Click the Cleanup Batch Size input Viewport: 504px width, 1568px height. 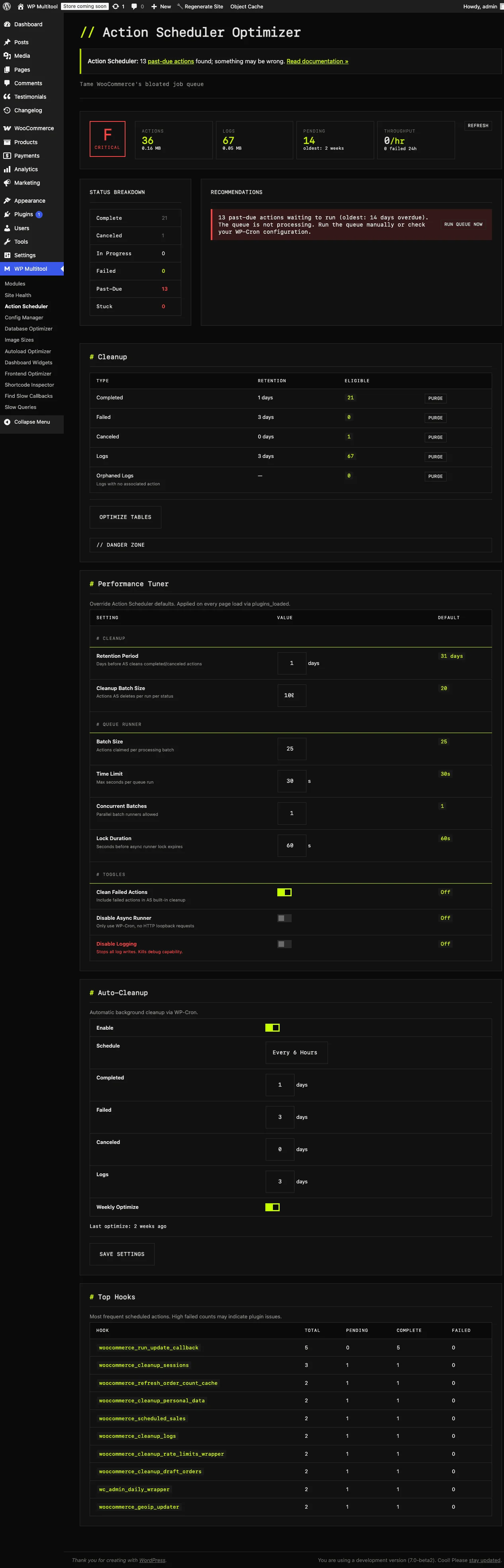pos(292,695)
